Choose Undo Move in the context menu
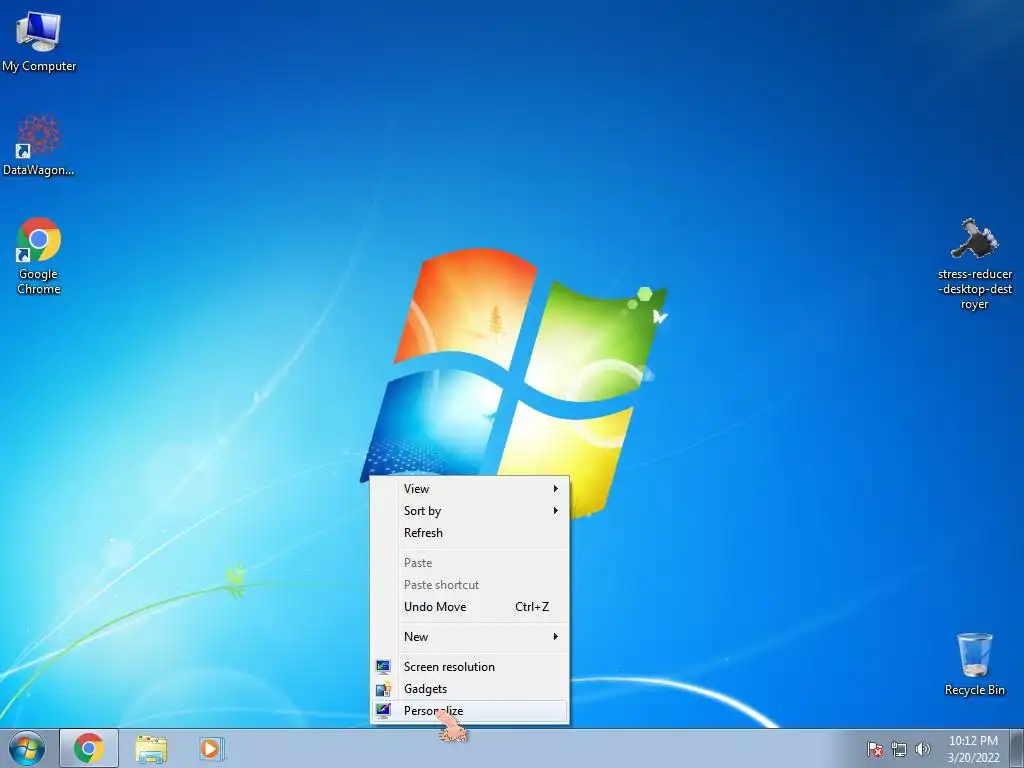Image resolution: width=1024 pixels, height=768 pixels. 470,607
